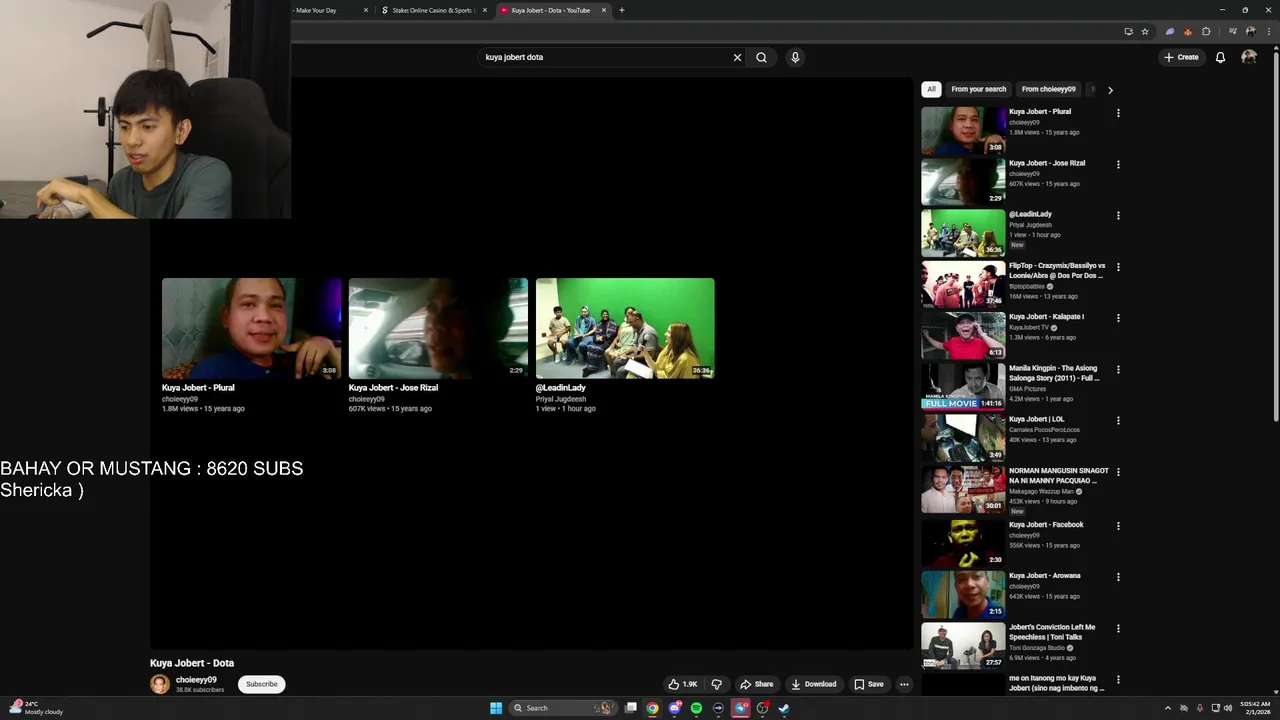Open more actions menu below video

point(904,684)
